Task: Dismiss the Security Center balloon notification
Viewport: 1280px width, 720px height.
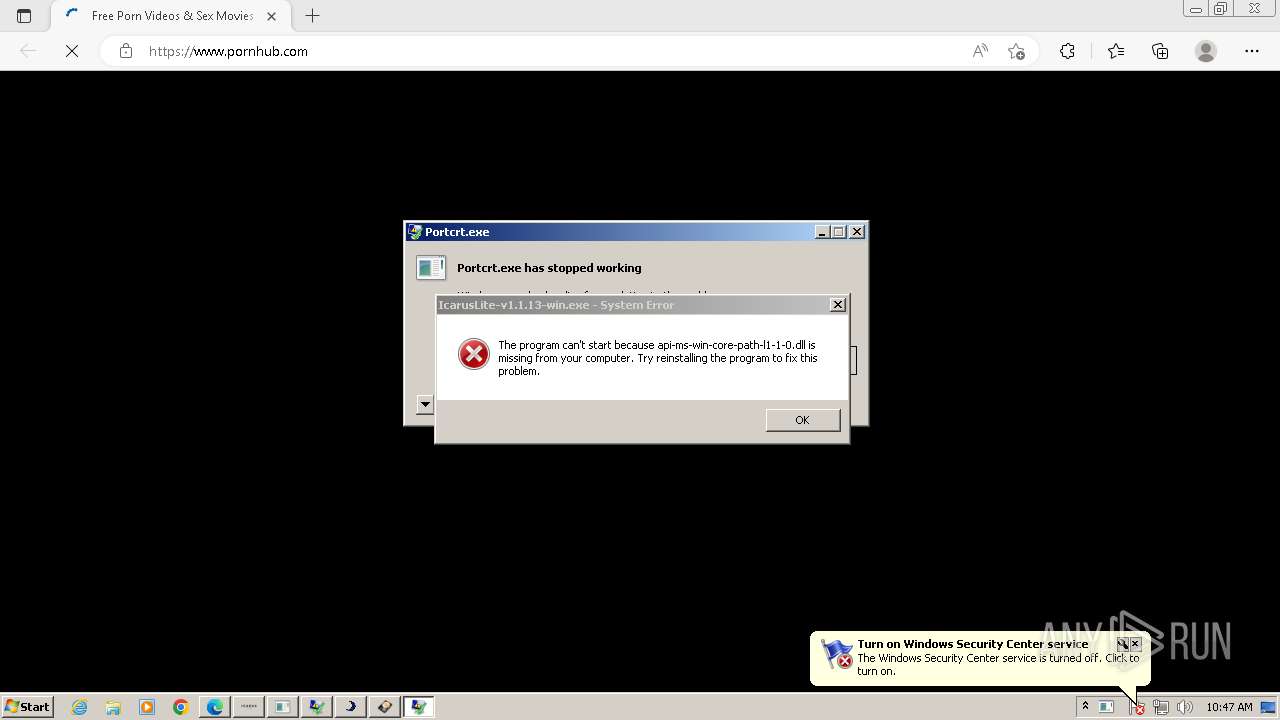Action: [x=1135, y=644]
